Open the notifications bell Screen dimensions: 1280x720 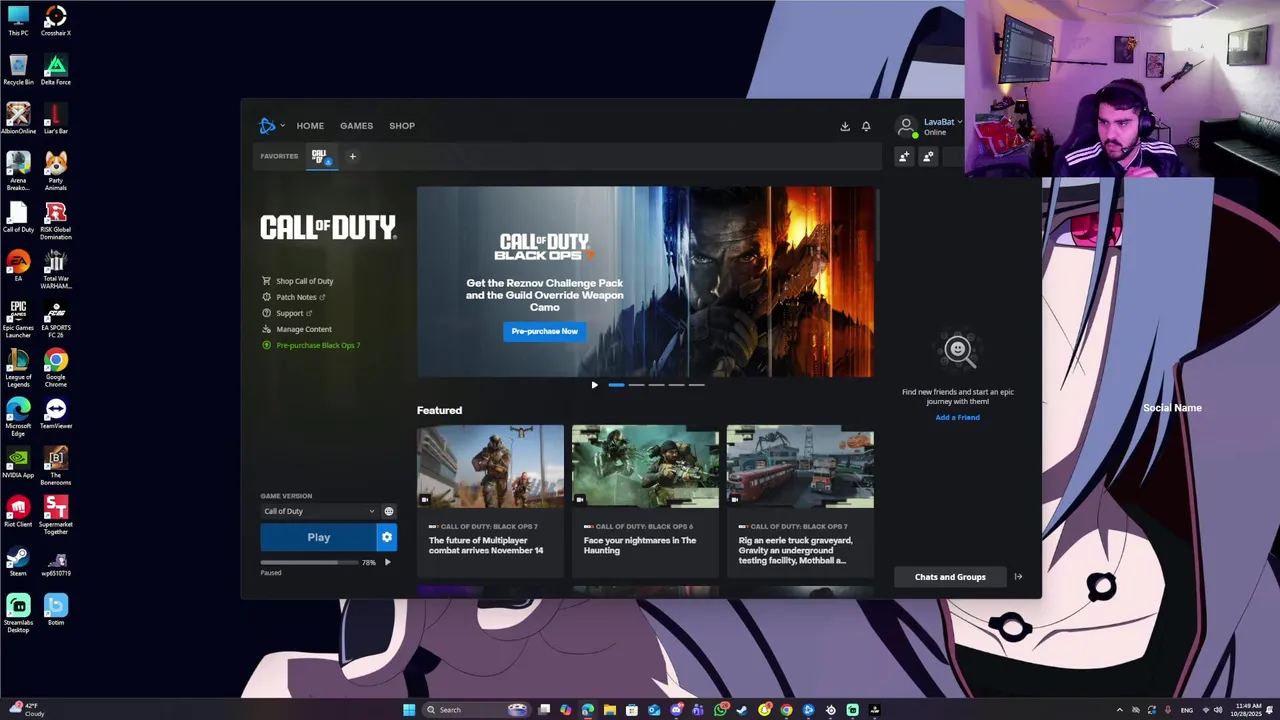click(866, 126)
